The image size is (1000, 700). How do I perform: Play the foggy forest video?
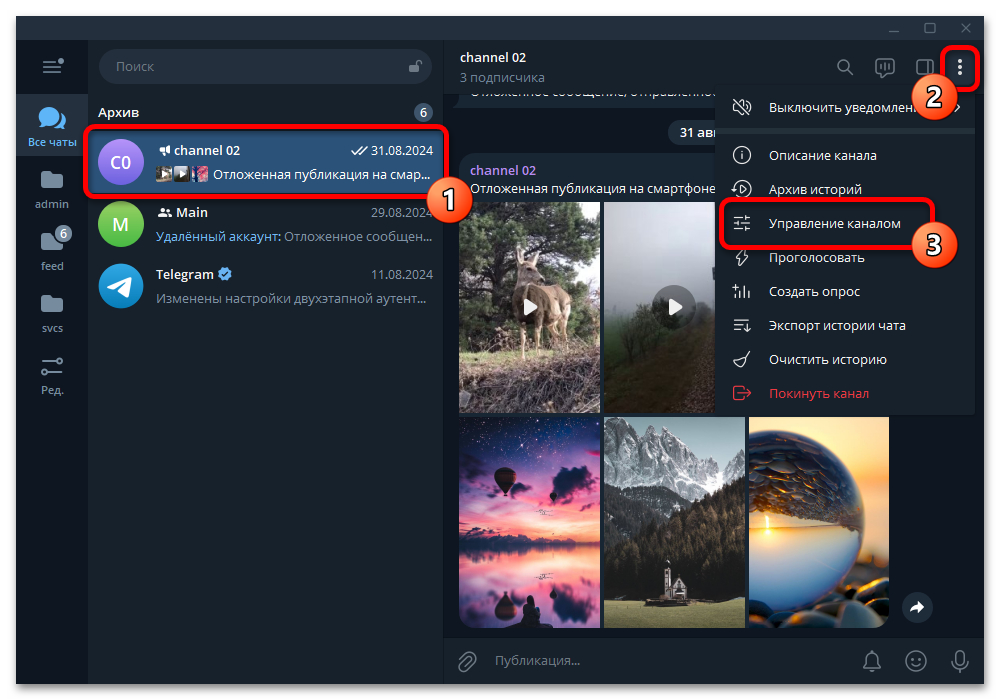click(x=673, y=307)
